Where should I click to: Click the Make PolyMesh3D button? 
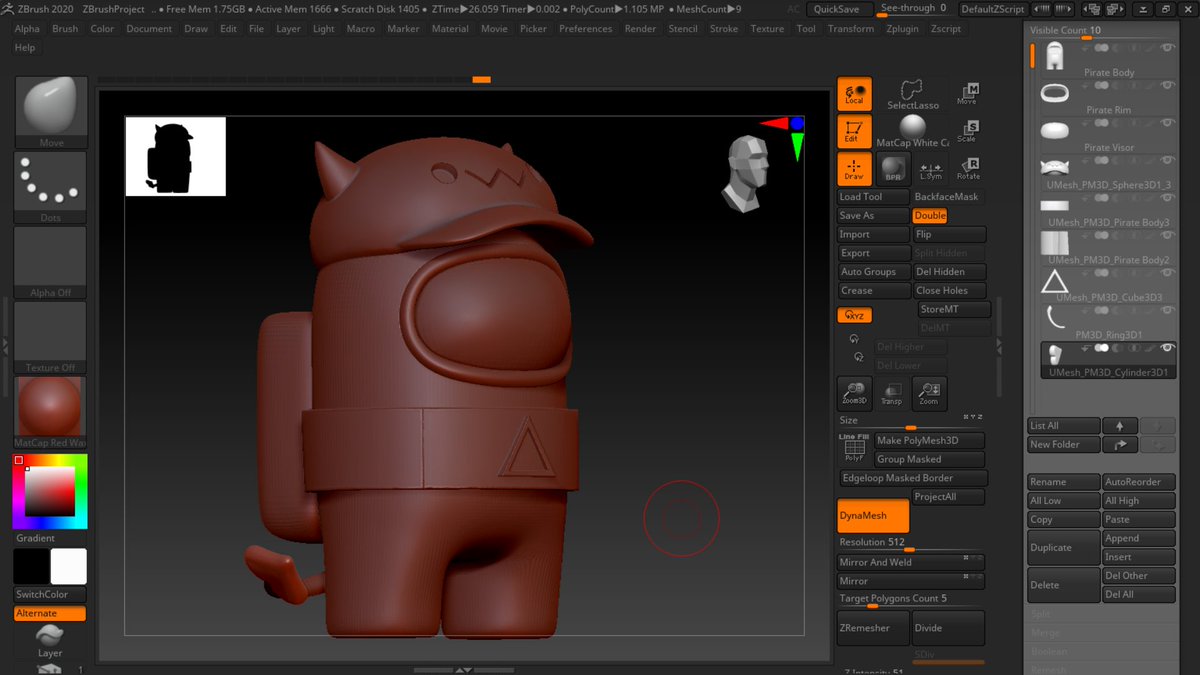tap(929, 441)
